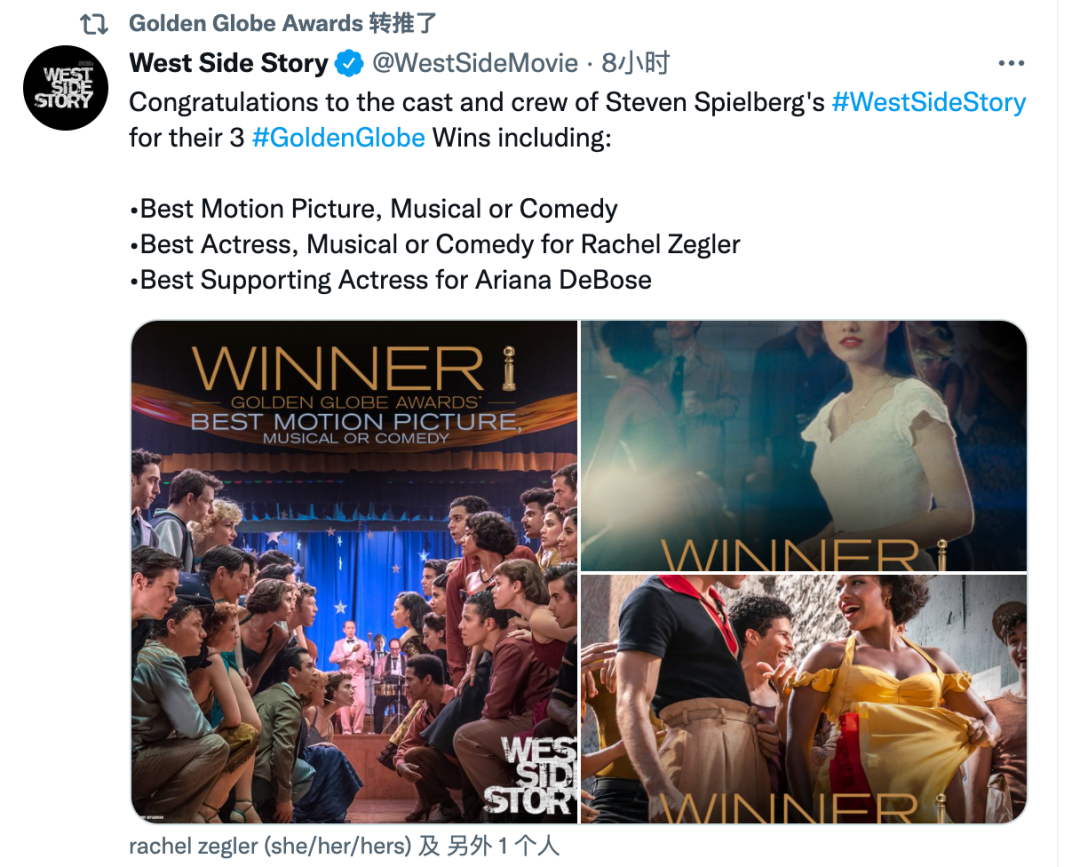Open Golden Globe Awards retweeted label
This screenshot has width=1080, height=867.
(282, 23)
